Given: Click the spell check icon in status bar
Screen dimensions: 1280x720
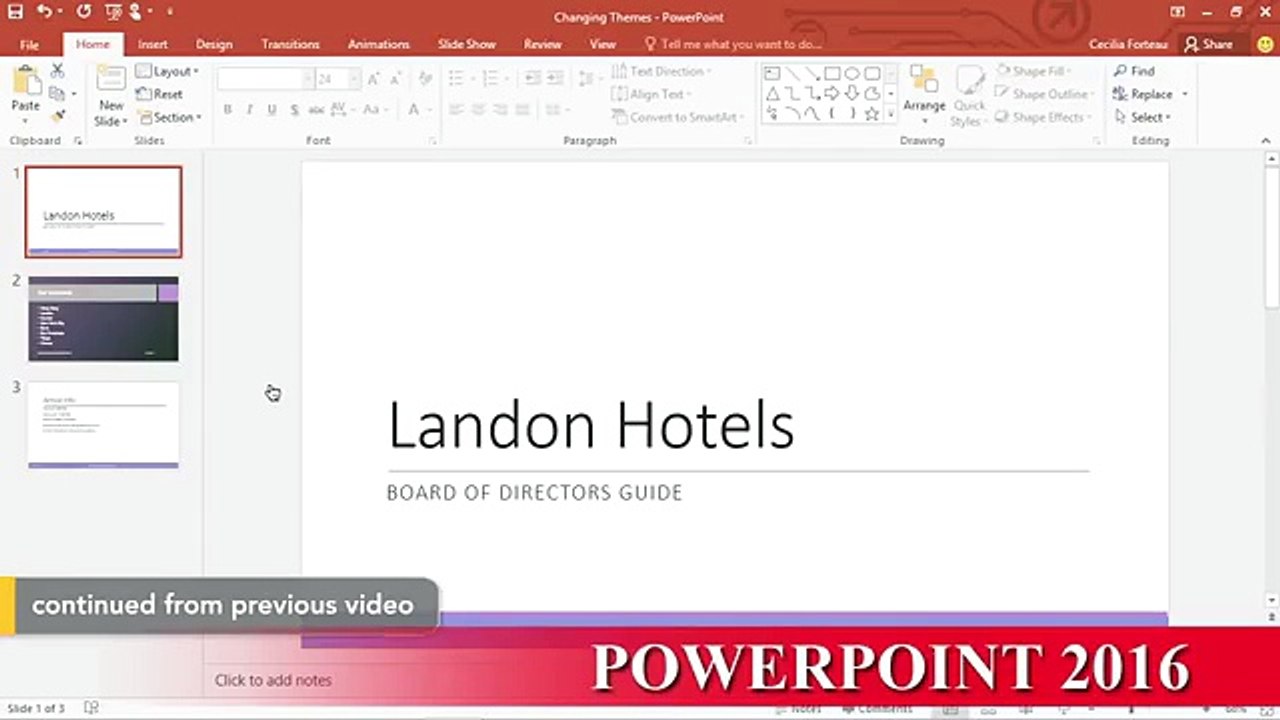Looking at the screenshot, I should [x=91, y=708].
